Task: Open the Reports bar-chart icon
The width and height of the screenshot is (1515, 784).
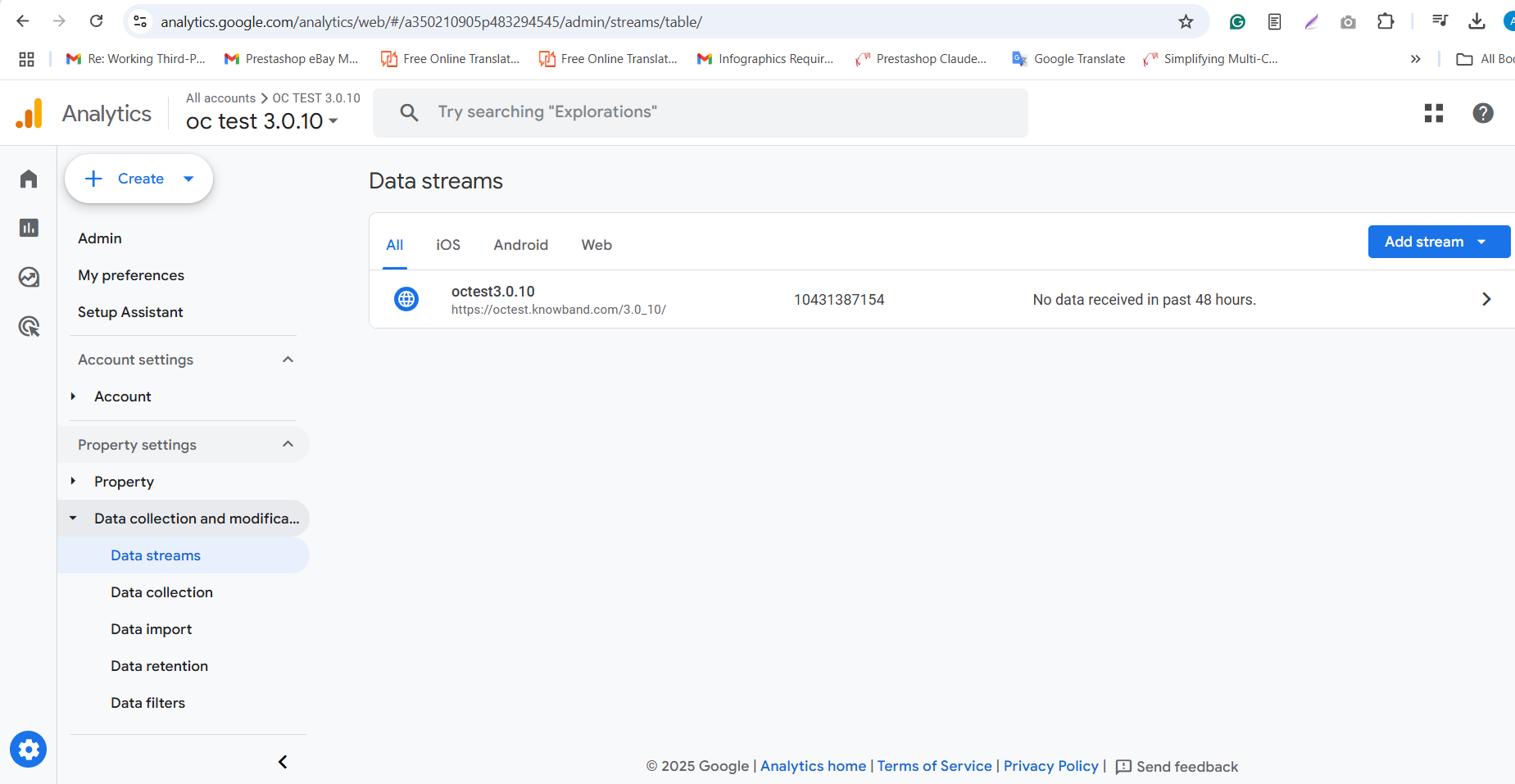Action: (29, 228)
